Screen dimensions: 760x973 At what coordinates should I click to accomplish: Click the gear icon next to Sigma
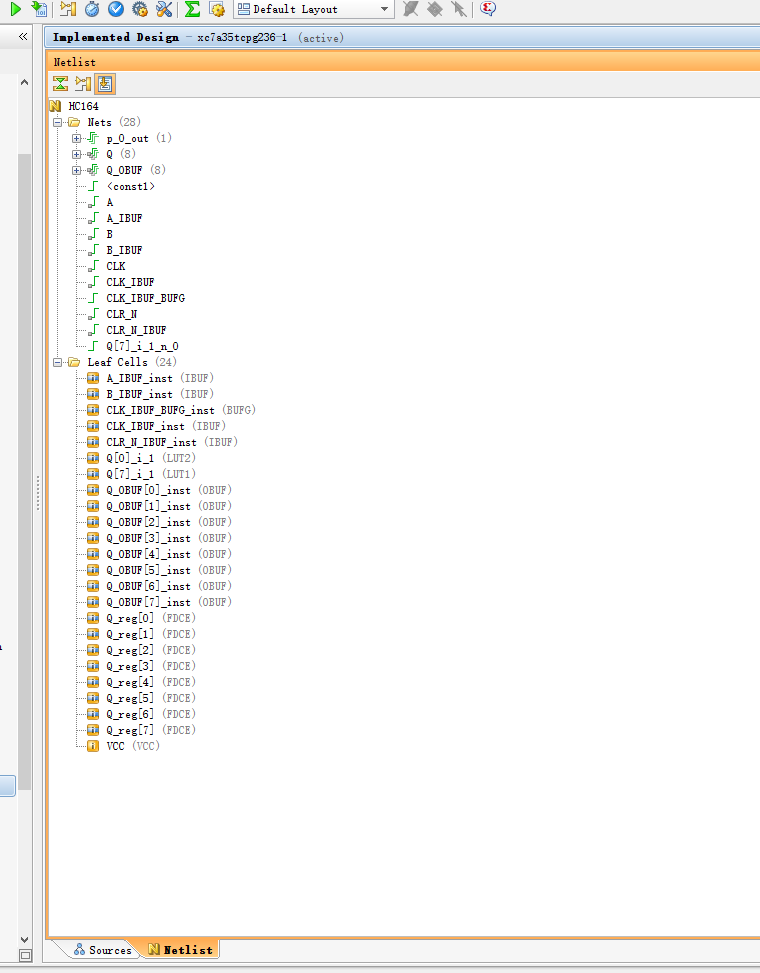(x=217, y=9)
